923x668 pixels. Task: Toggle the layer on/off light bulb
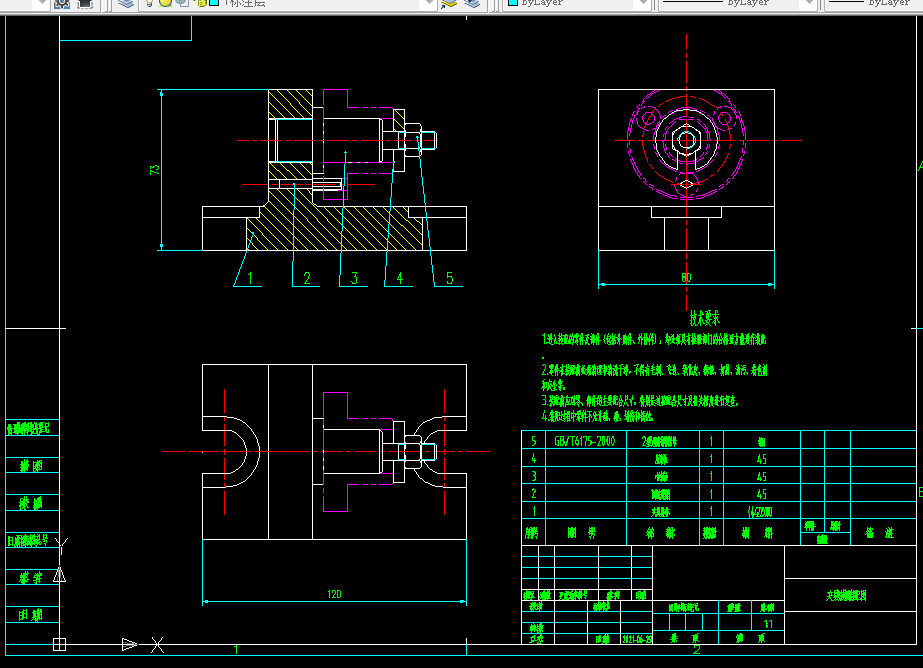(x=149, y=3)
